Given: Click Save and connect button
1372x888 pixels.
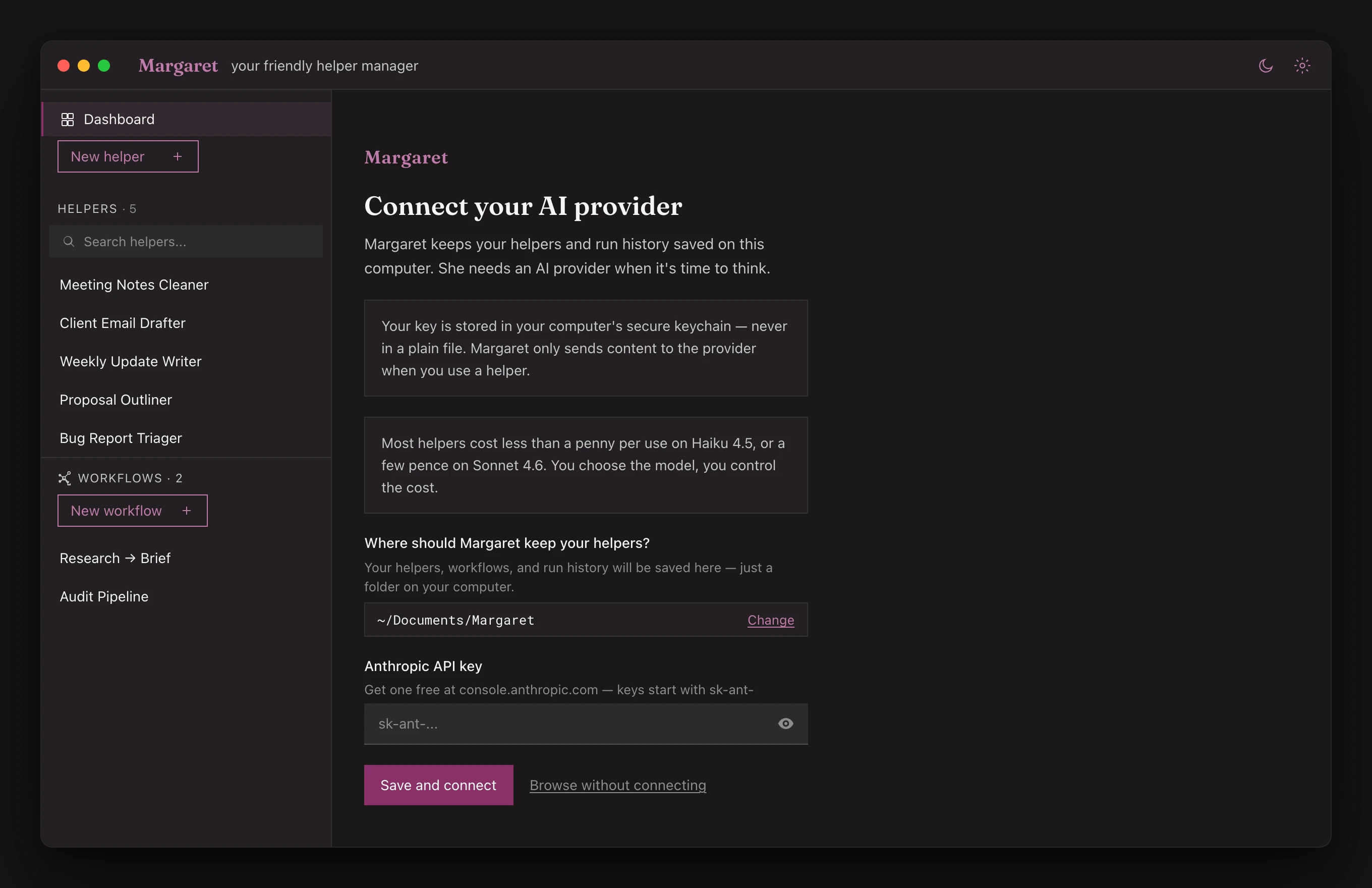Looking at the screenshot, I should click(439, 785).
